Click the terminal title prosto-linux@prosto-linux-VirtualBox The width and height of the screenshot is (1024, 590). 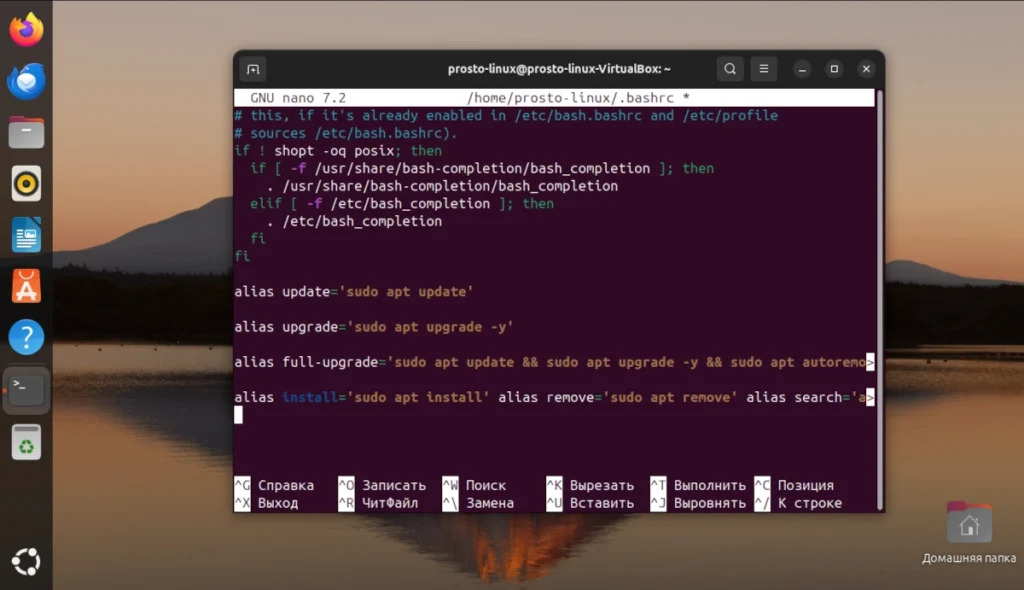(x=559, y=69)
